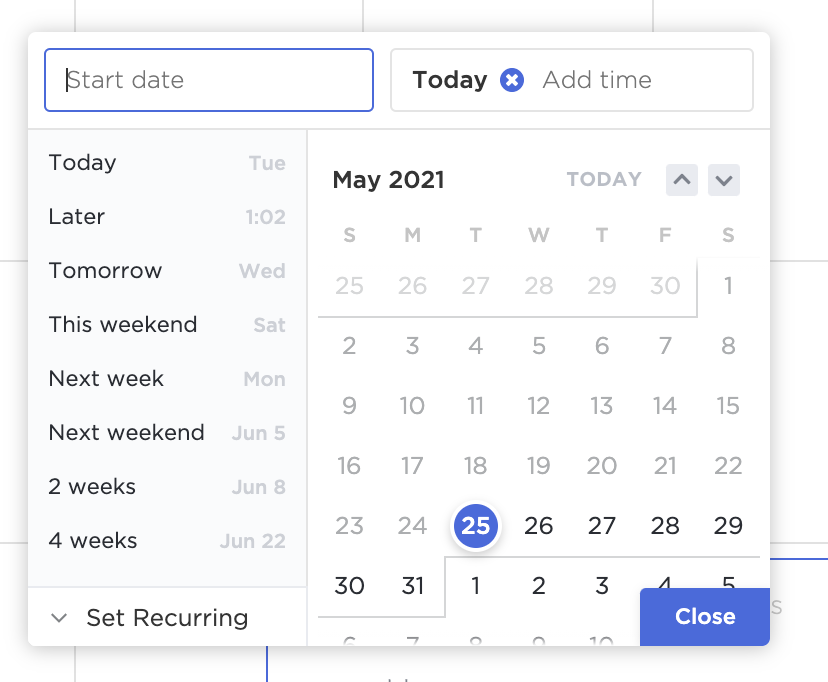Jump to today using TODAY link
The height and width of the screenshot is (682, 828).
click(x=604, y=180)
